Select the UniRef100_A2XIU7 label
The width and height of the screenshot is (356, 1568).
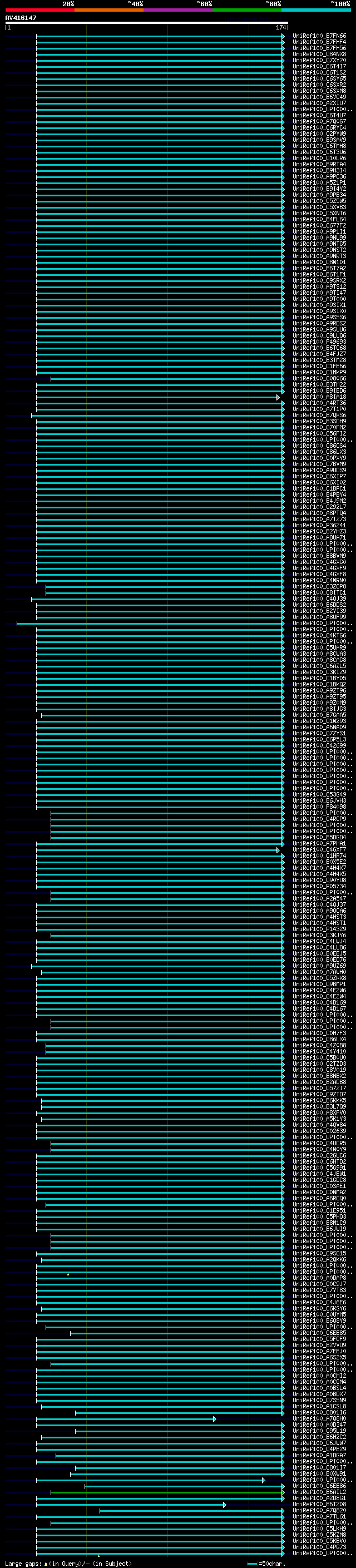[319, 103]
